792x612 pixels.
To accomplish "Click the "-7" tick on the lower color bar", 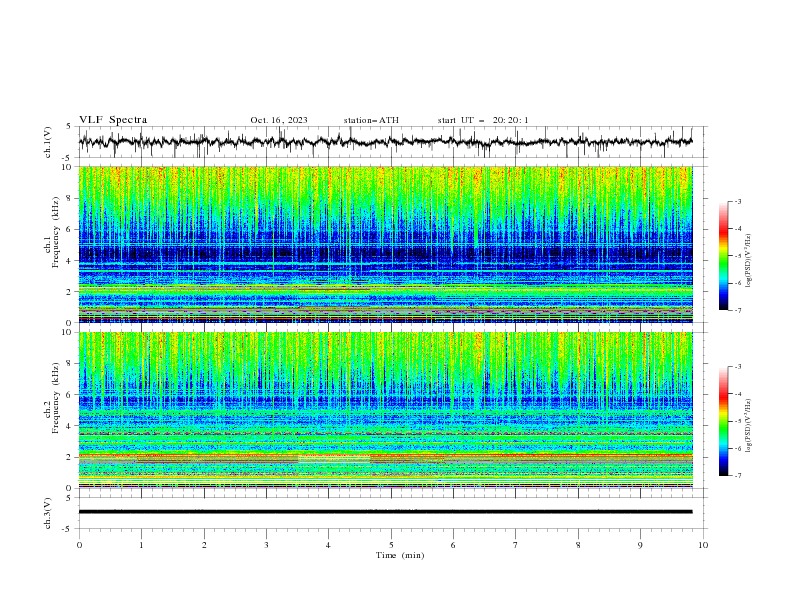I will [x=737, y=476].
